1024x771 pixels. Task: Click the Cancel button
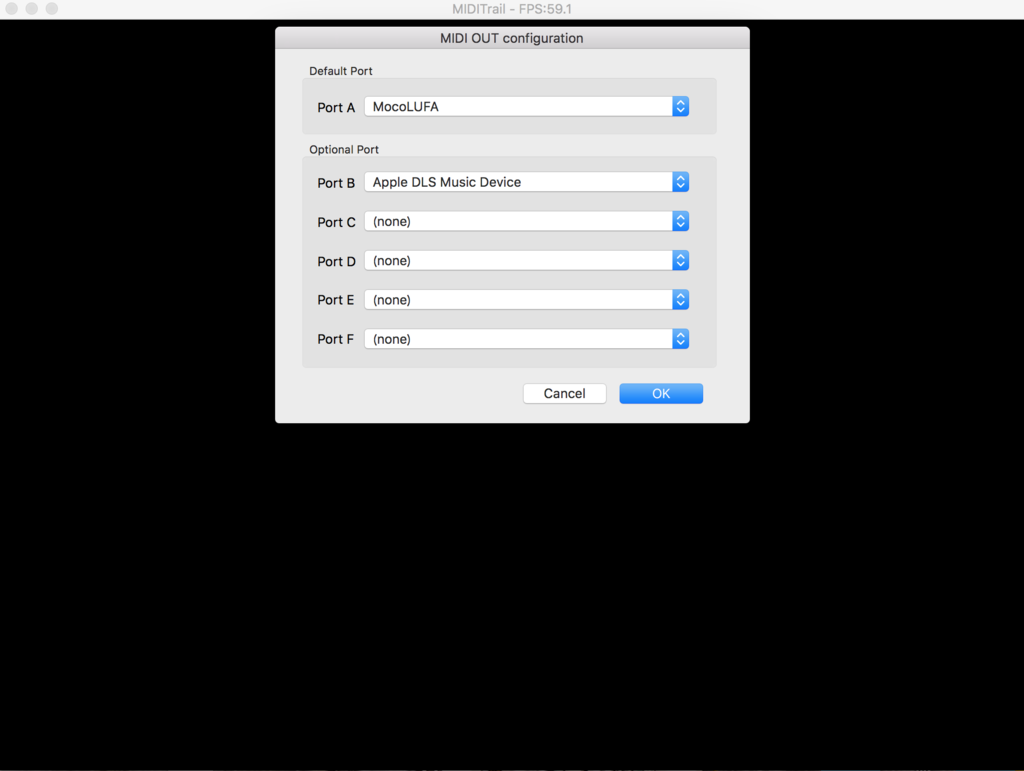click(x=564, y=394)
